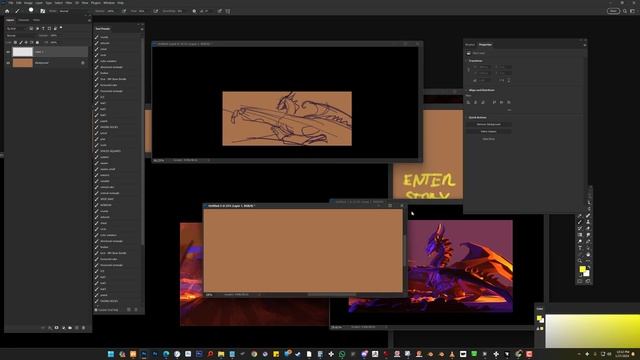
Task: Select the Hand tool
Action: pyautogui.click(x=588, y=253)
